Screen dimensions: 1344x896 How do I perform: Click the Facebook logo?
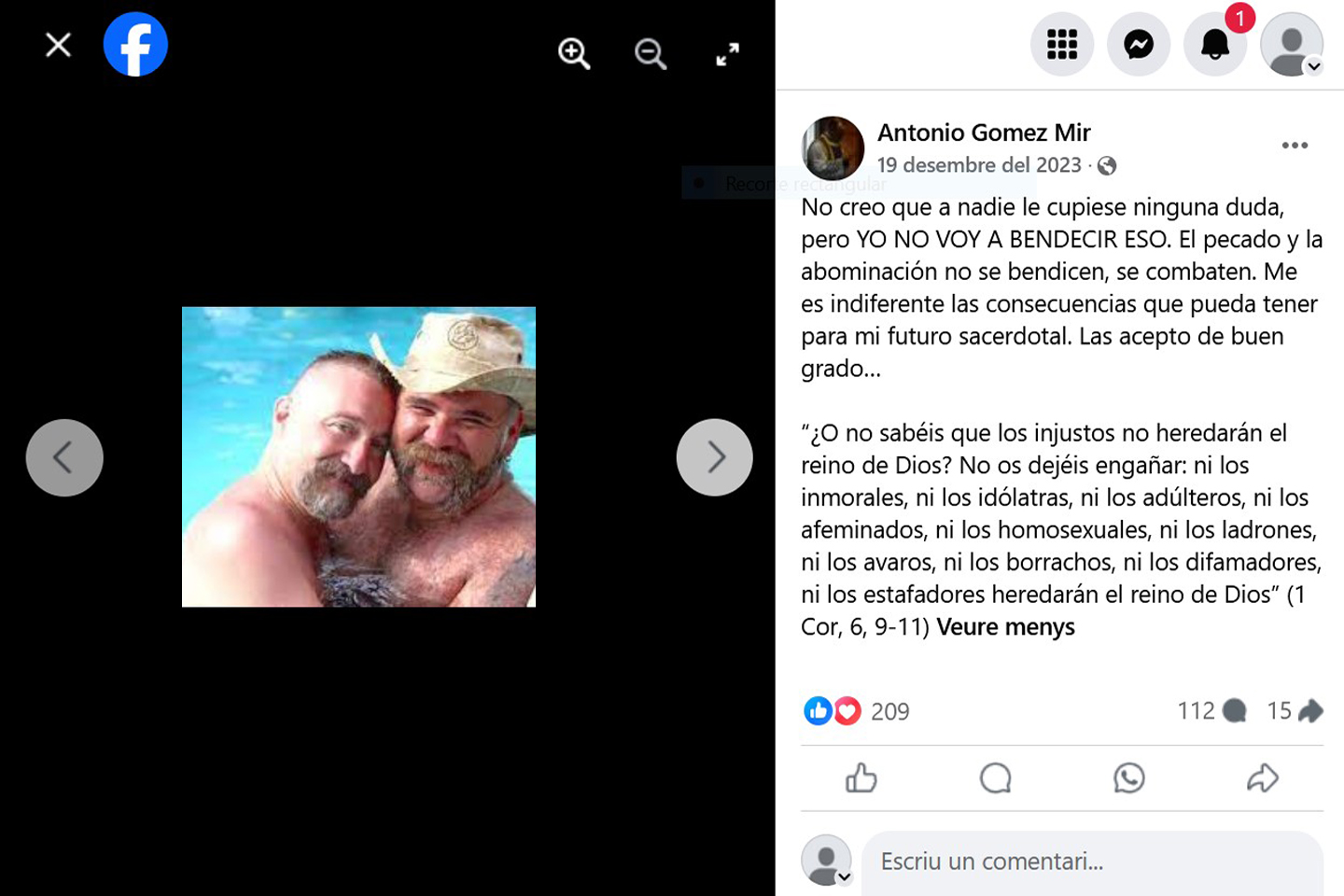[135, 45]
